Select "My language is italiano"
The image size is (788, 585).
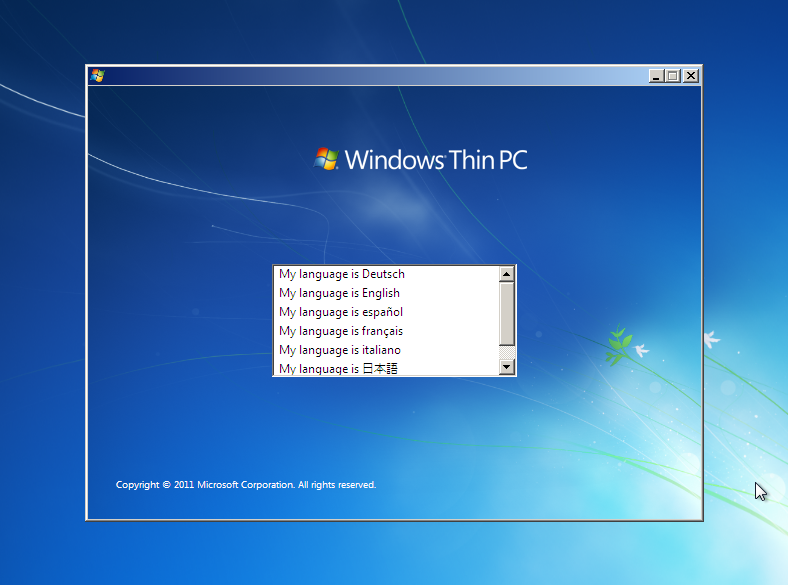[386, 350]
